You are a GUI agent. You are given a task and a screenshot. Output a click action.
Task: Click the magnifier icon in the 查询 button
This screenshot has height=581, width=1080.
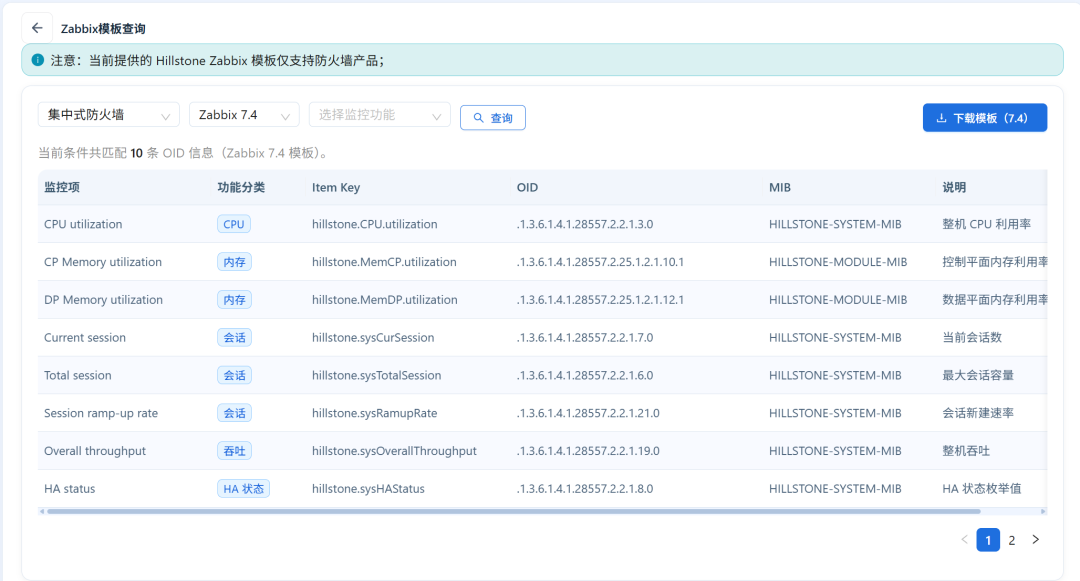(479, 118)
